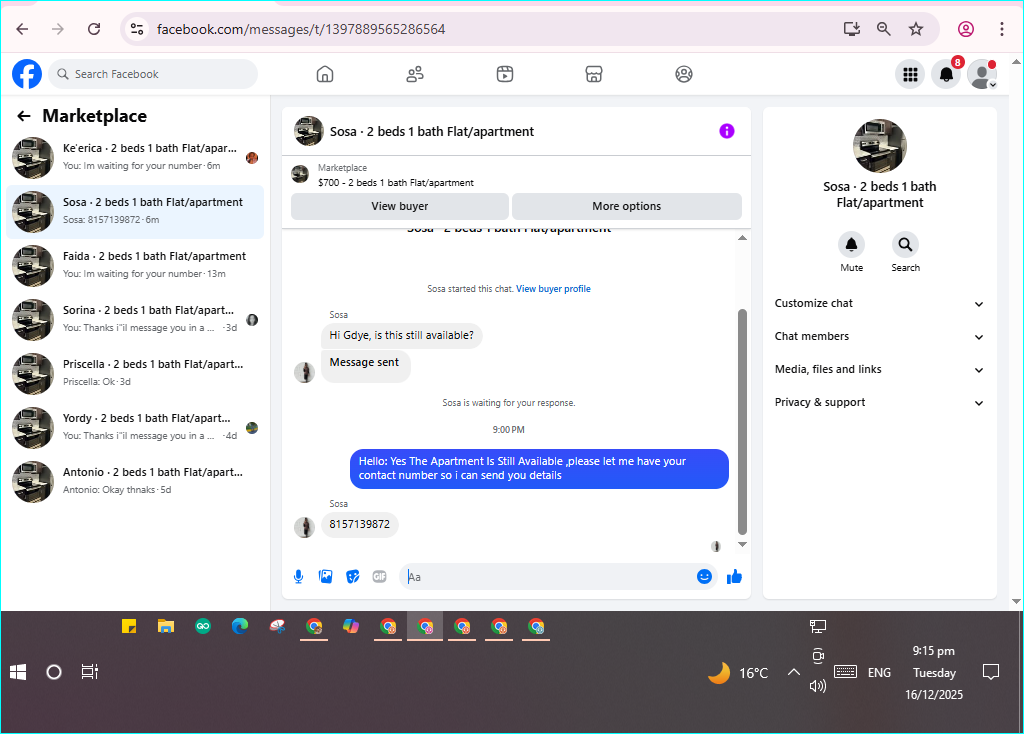Open conversation information purple icon

click(727, 131)
